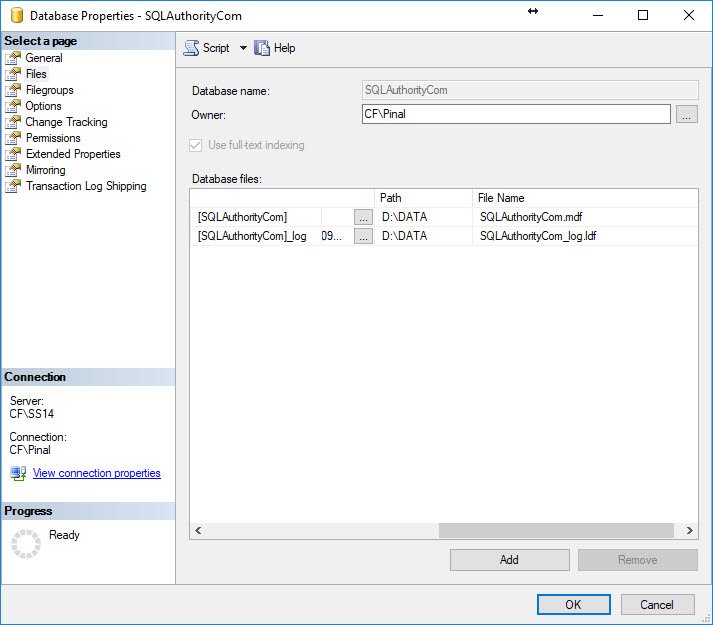This screenshot has height=625, width=713.
Task: Open the View connection properties link
Action: pos(97,474)
